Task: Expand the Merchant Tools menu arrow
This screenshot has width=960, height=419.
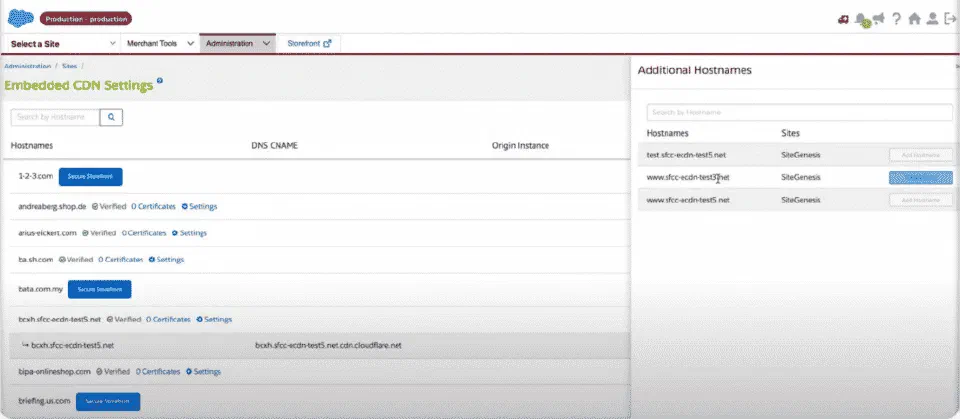Action: click(x=190, y=43)
